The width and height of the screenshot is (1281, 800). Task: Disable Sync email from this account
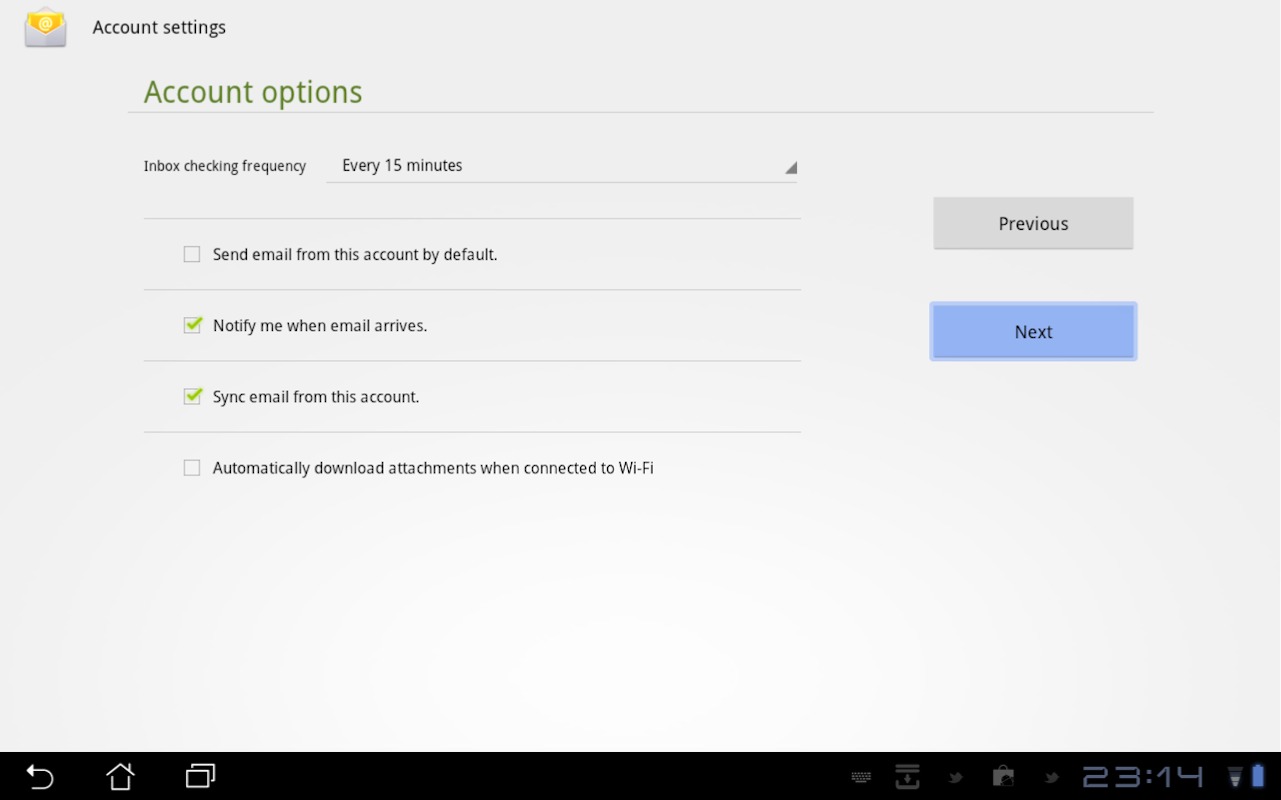[192, 397]
